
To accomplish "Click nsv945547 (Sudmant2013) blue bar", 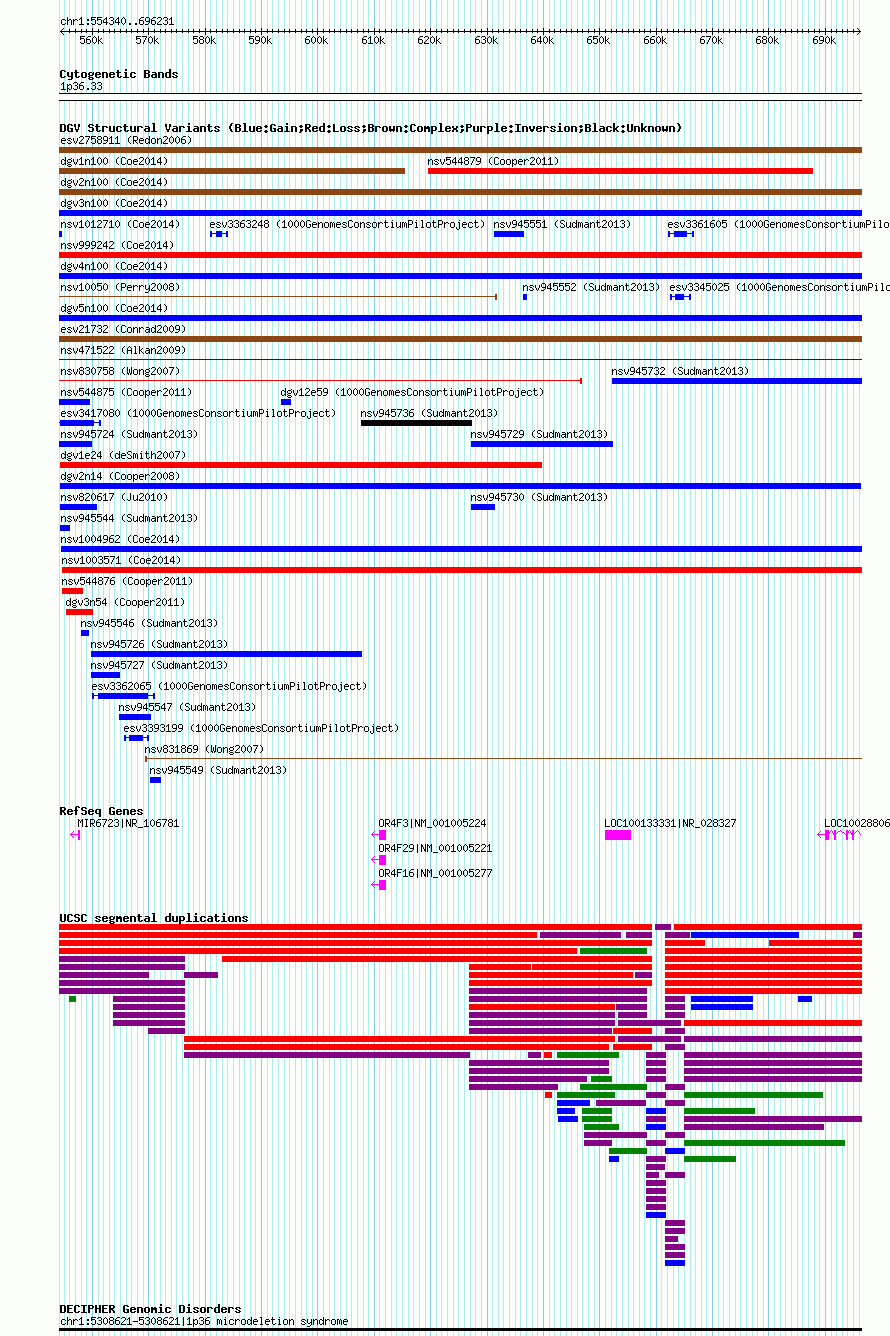I will click(x=135, y=717).
